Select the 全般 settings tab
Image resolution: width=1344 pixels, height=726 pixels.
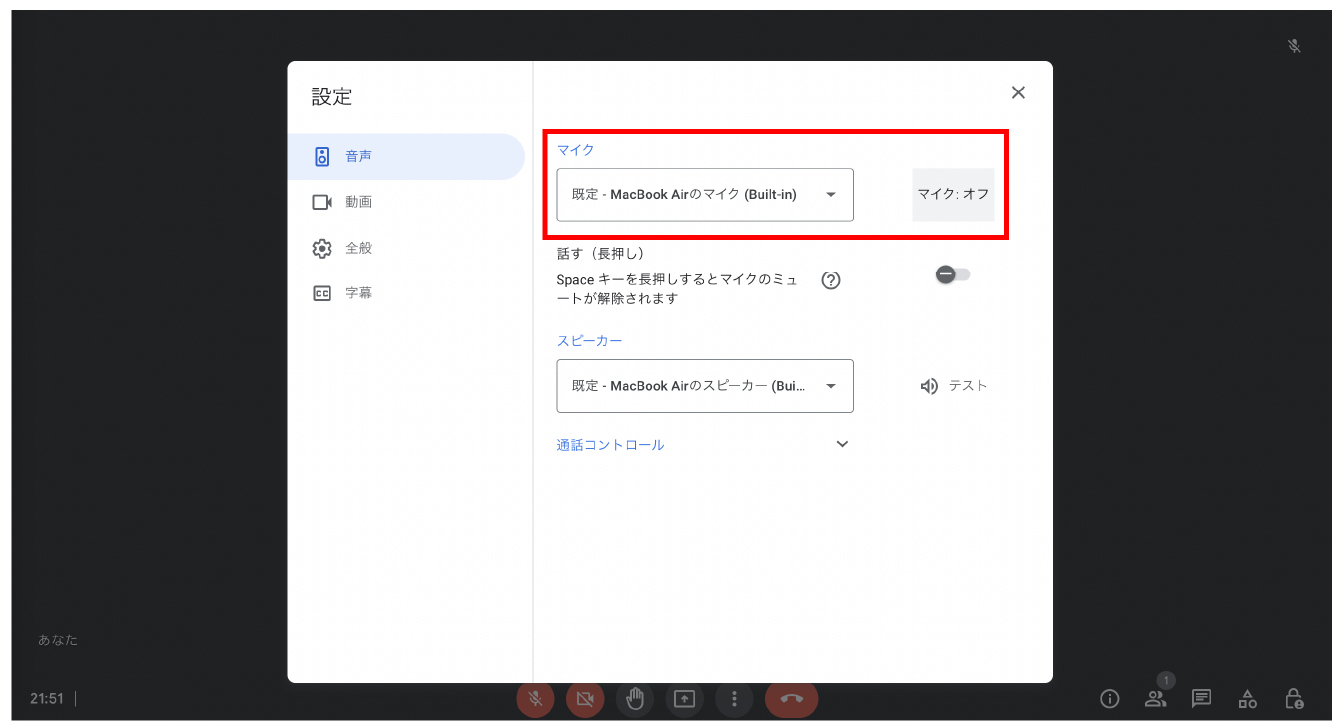358,248
